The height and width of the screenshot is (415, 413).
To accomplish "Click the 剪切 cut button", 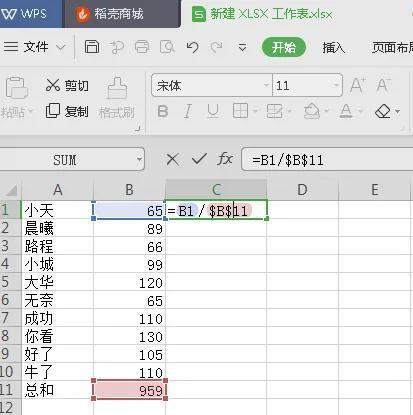I will click(x=67, y=86).
